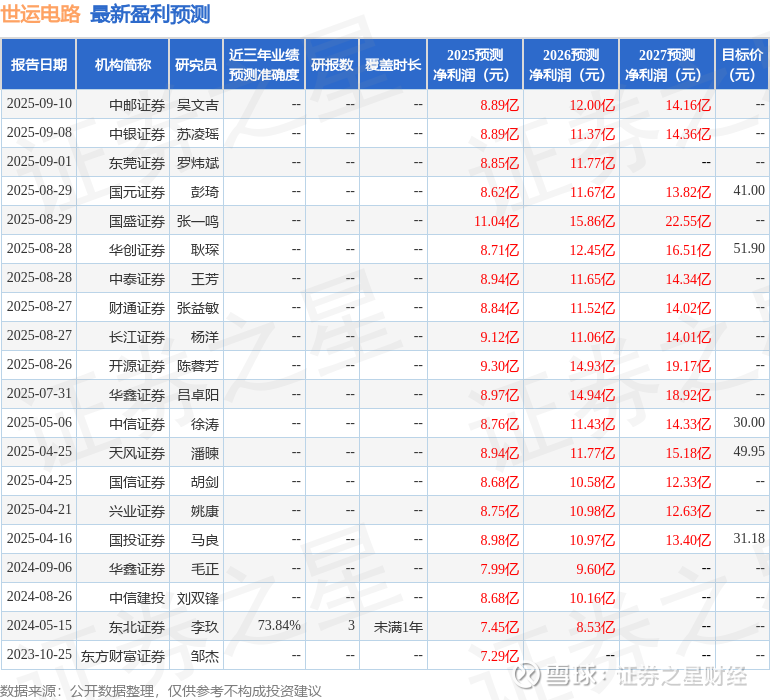The image size is (770, 700).
Task: Click analyst name 刘双锋
Action: [197, 598]
